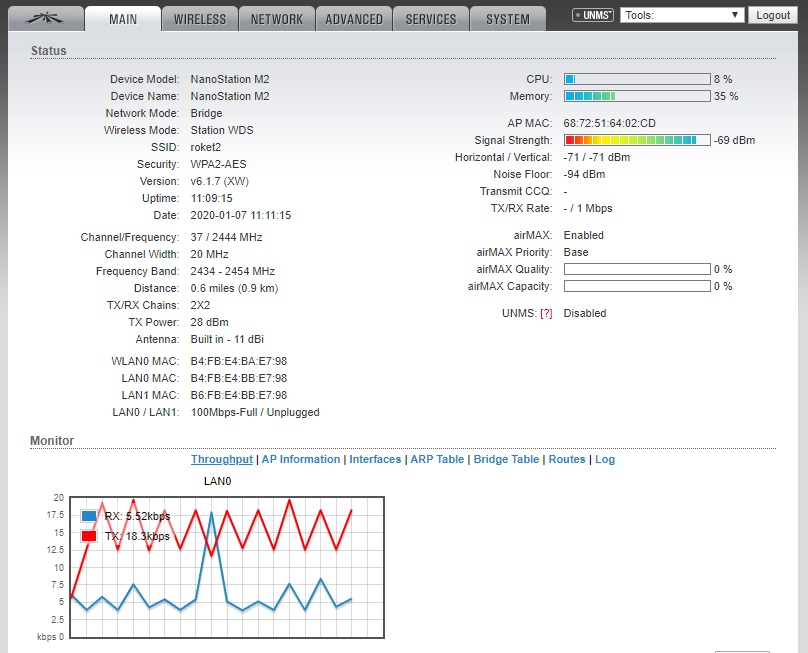The image size is (808, 653).
Task: Click the TX/RX Rate value - / 1 Mbps
Action: [x=588, y=208]
